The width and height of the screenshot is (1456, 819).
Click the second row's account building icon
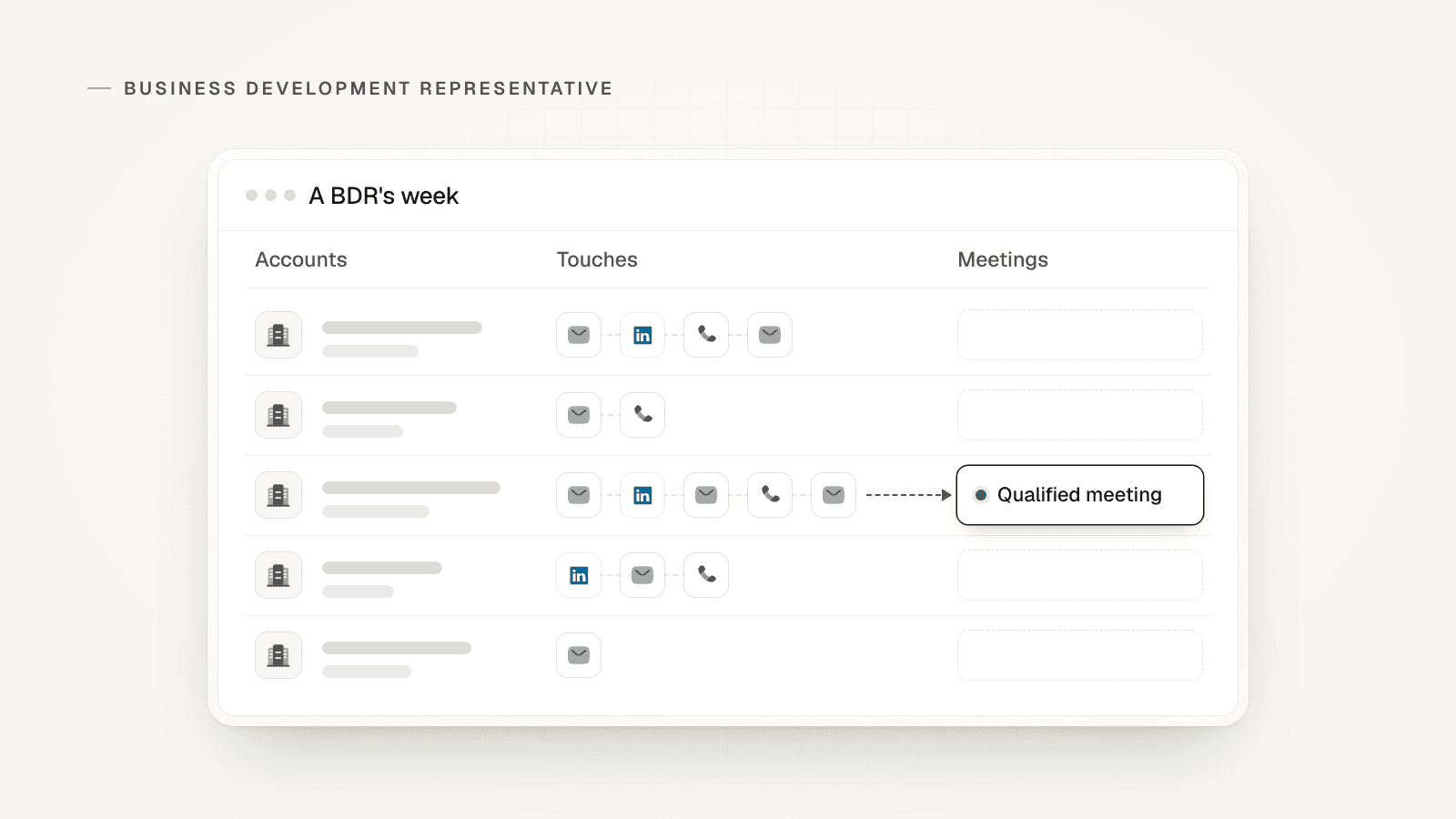pos(278,415)
